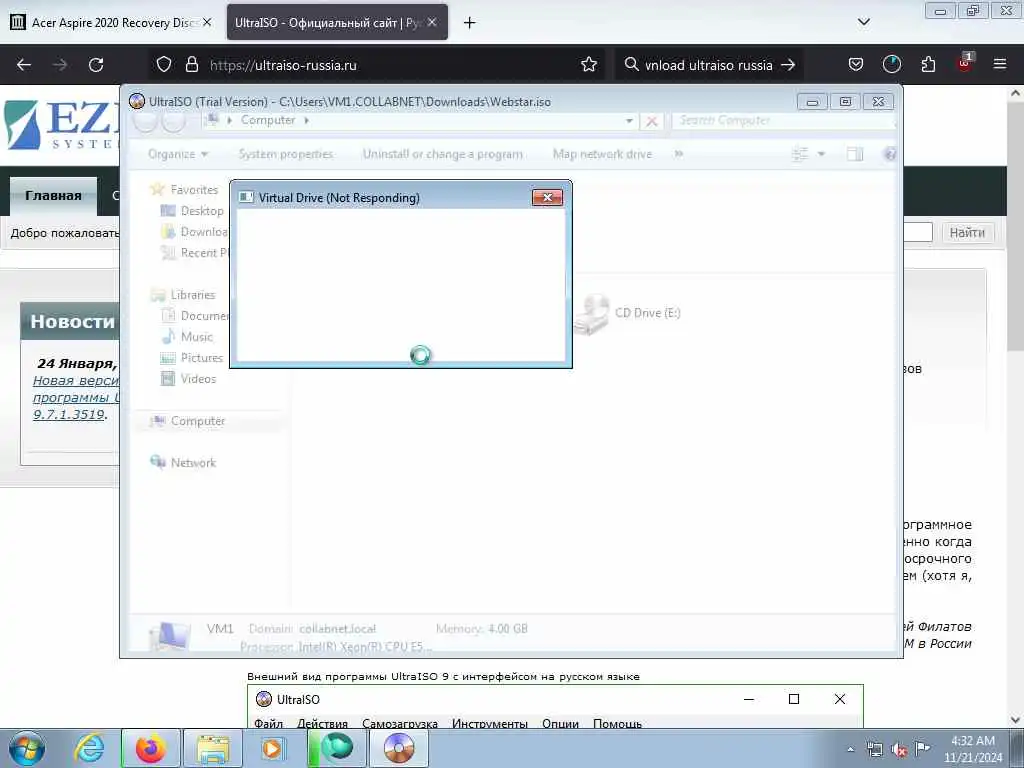This screenshot has width=1024, height=768.
Task: Close the UltraISO official site tab
Action: pyautogui.click(x=432, y=22)
